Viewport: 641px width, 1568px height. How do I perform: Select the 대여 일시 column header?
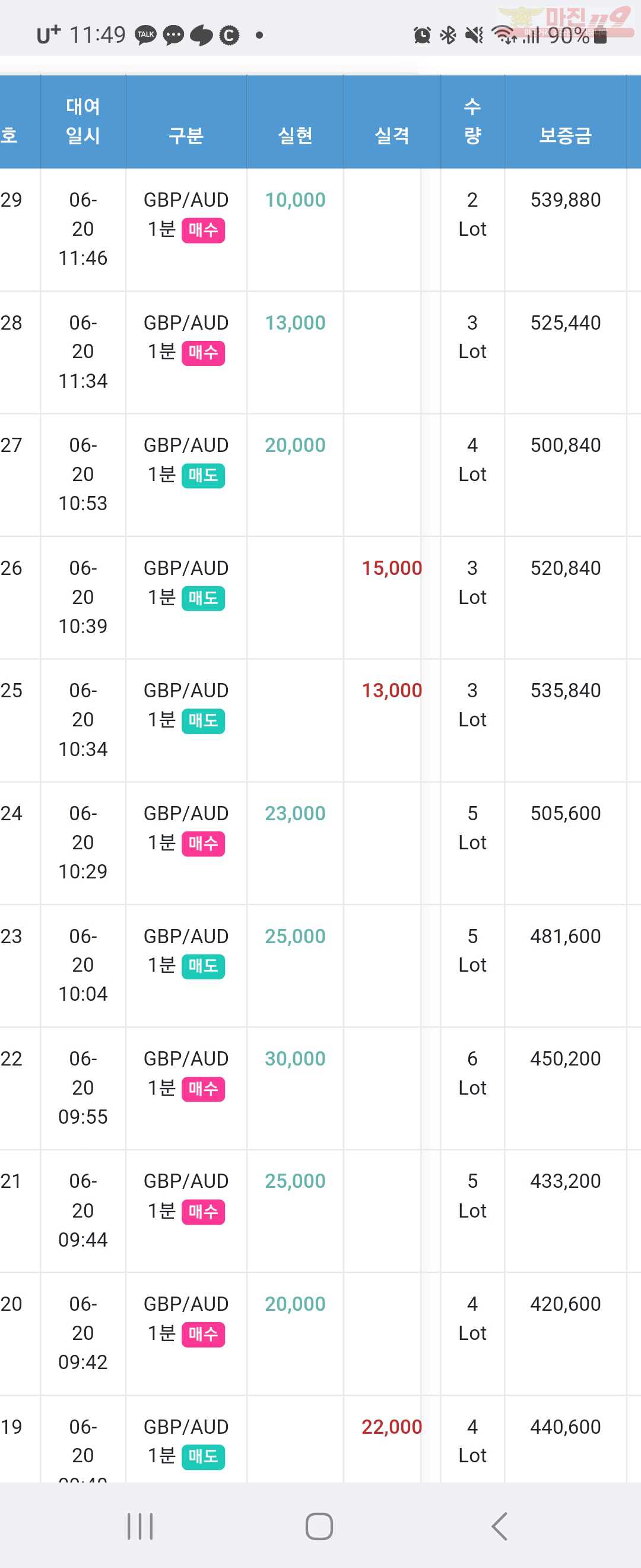tap(83, 121)
